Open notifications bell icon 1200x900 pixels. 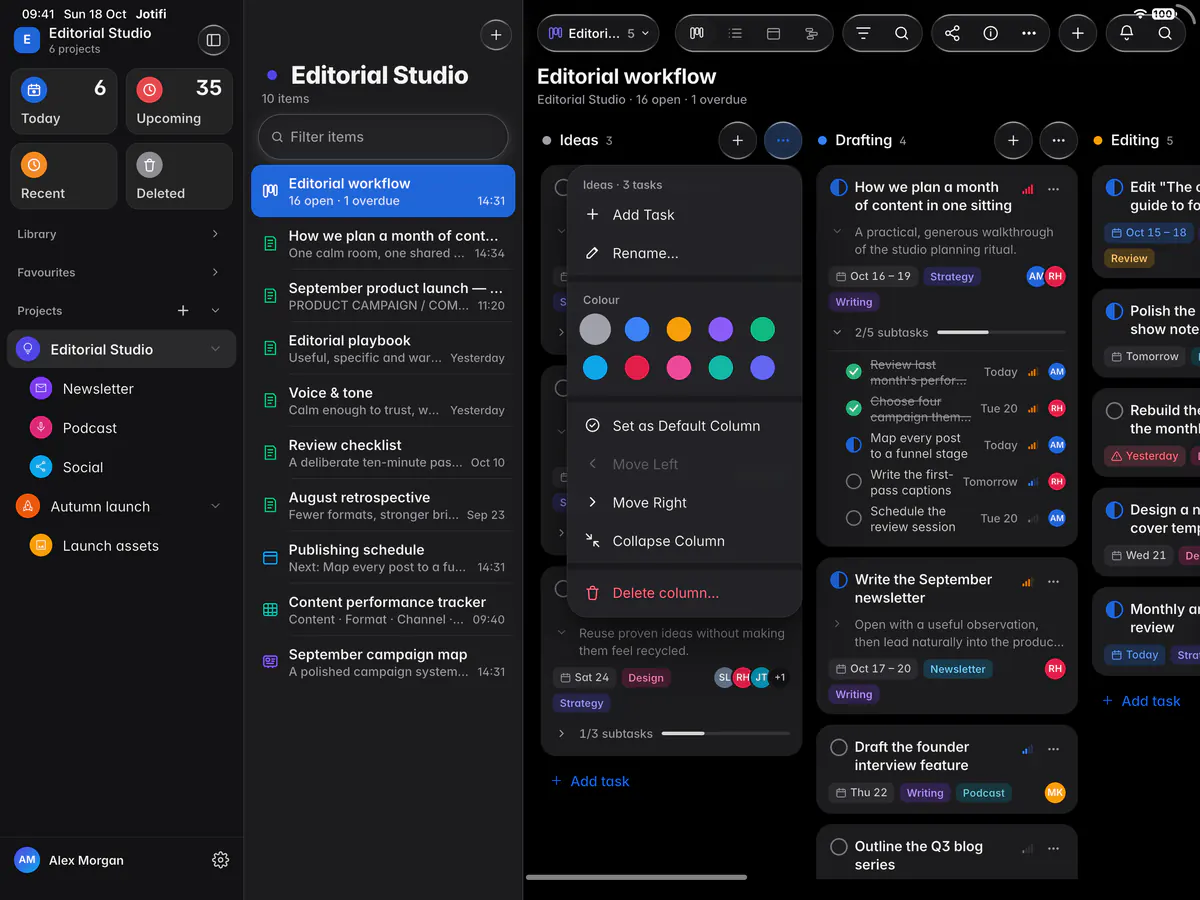tap(1127, 33)
